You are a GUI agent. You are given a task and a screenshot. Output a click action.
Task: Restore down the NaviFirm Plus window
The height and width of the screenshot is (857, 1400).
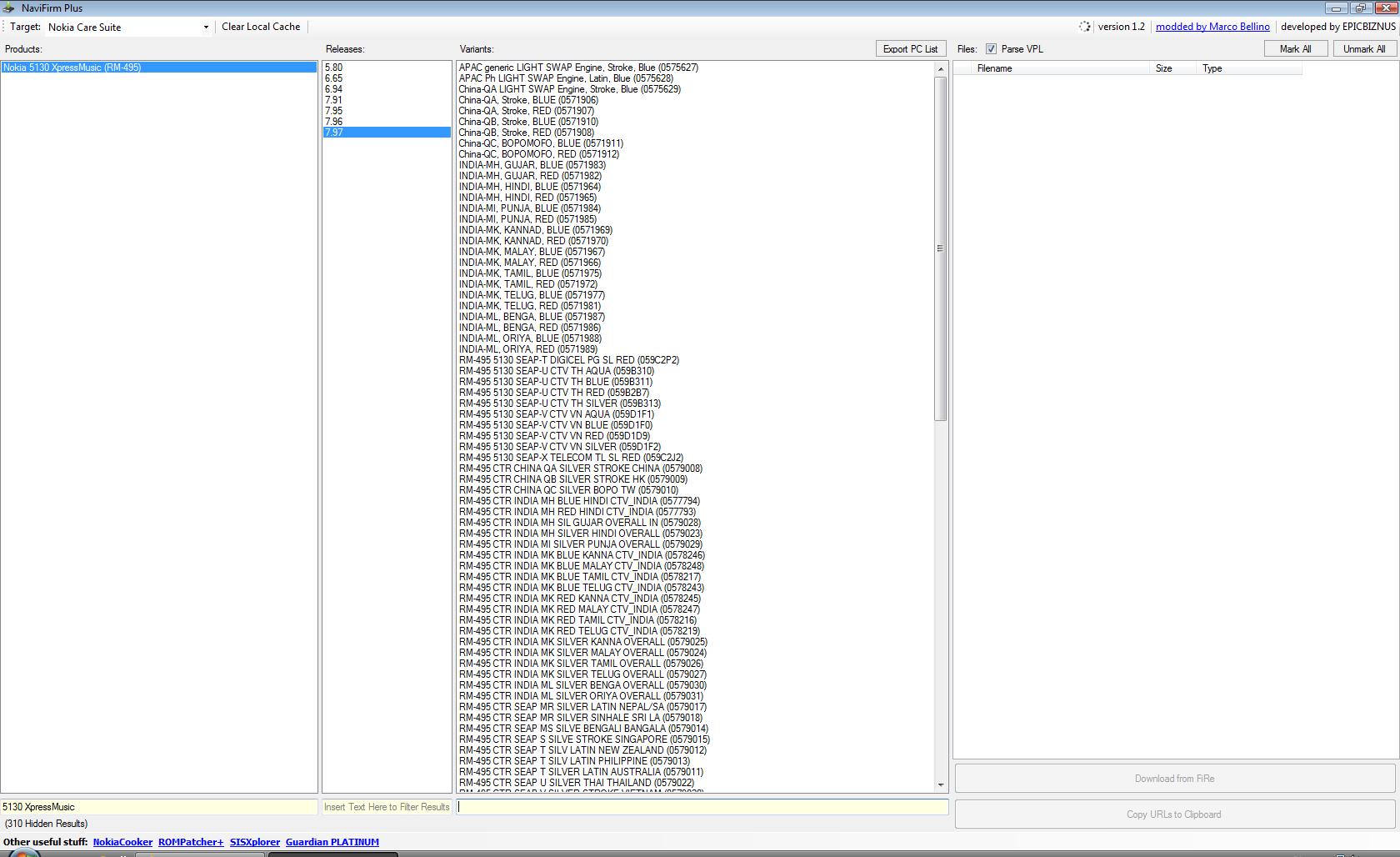coord(1360,8)
